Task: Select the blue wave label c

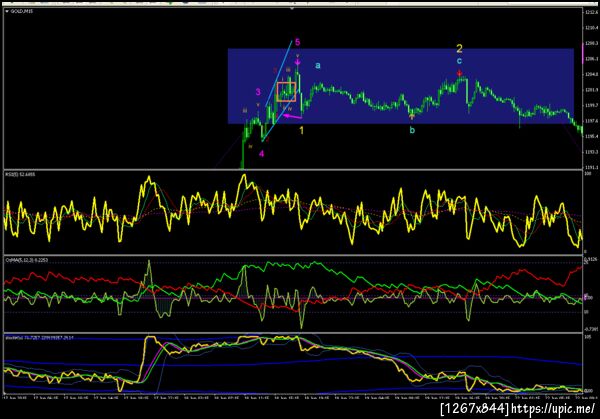Action: 459,60
